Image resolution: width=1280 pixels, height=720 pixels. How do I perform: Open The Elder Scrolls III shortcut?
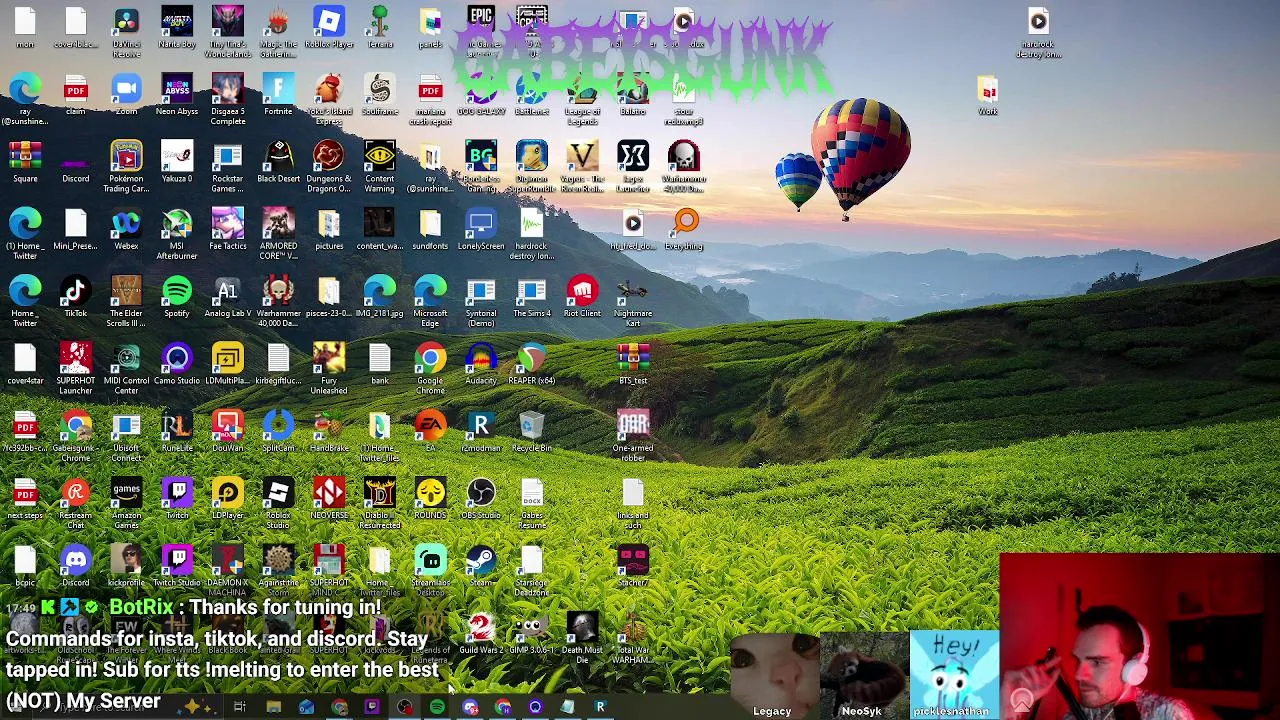click(126, 300)
